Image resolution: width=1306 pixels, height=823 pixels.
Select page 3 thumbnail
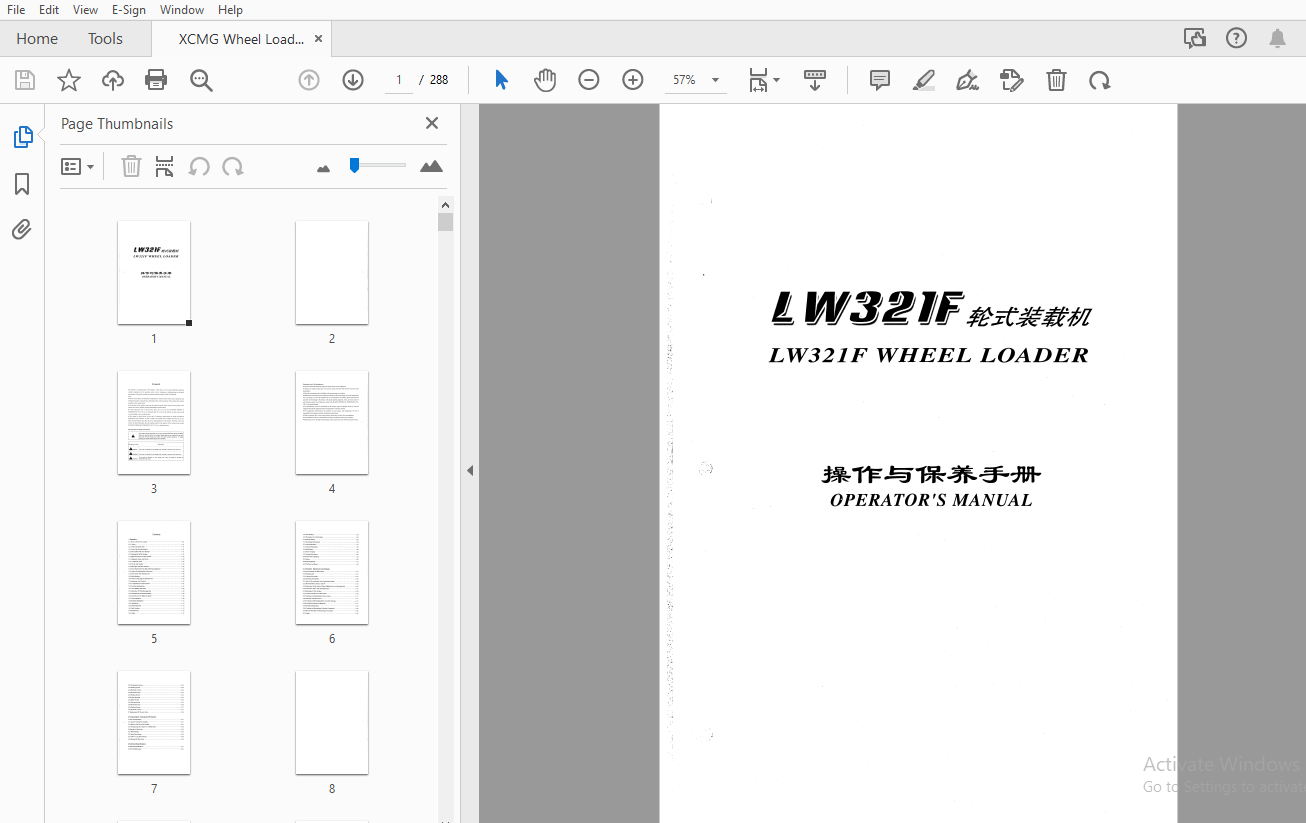pyautogui.click(x=154, y=423)
